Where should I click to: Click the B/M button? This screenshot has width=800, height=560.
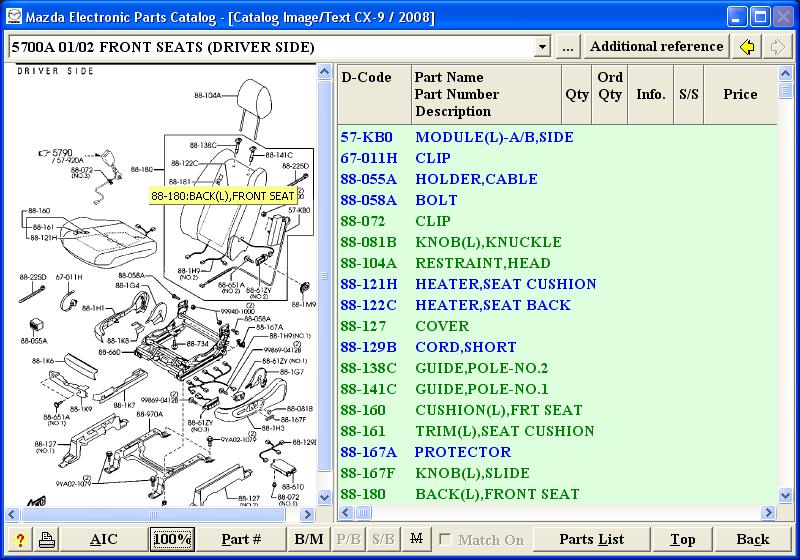[309, 539]
